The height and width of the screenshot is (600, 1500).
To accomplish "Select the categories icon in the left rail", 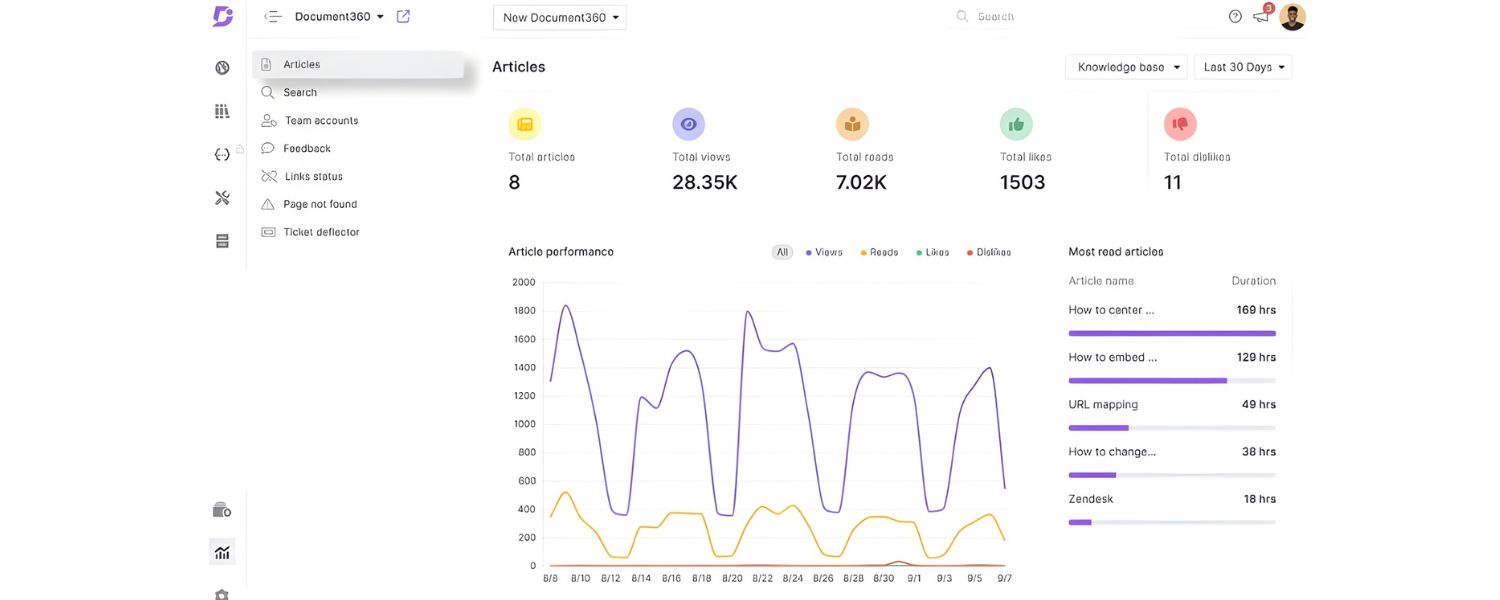I will (221, 110).
